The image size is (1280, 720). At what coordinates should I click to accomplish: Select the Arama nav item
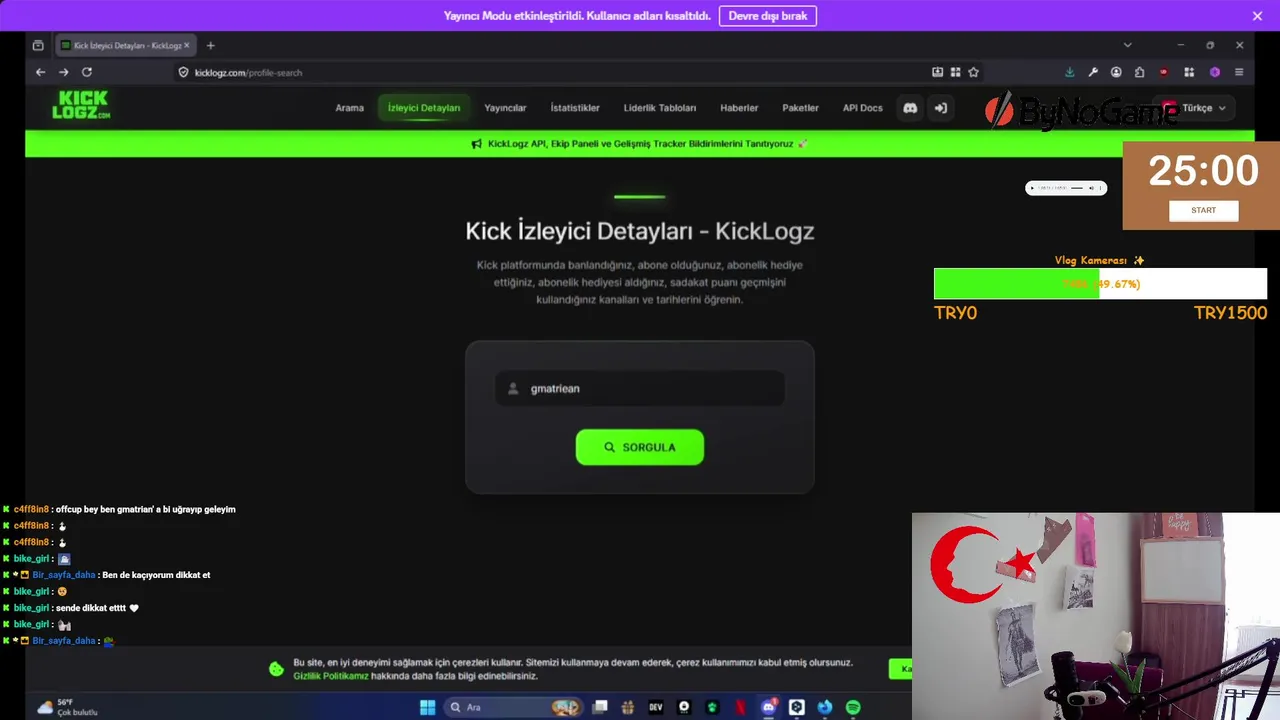pyautogui.click(x=349, y=108)
